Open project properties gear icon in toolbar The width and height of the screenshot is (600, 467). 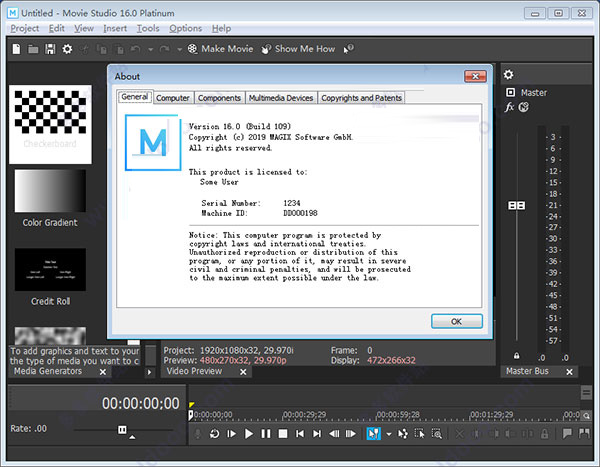(x=67, y=49)
